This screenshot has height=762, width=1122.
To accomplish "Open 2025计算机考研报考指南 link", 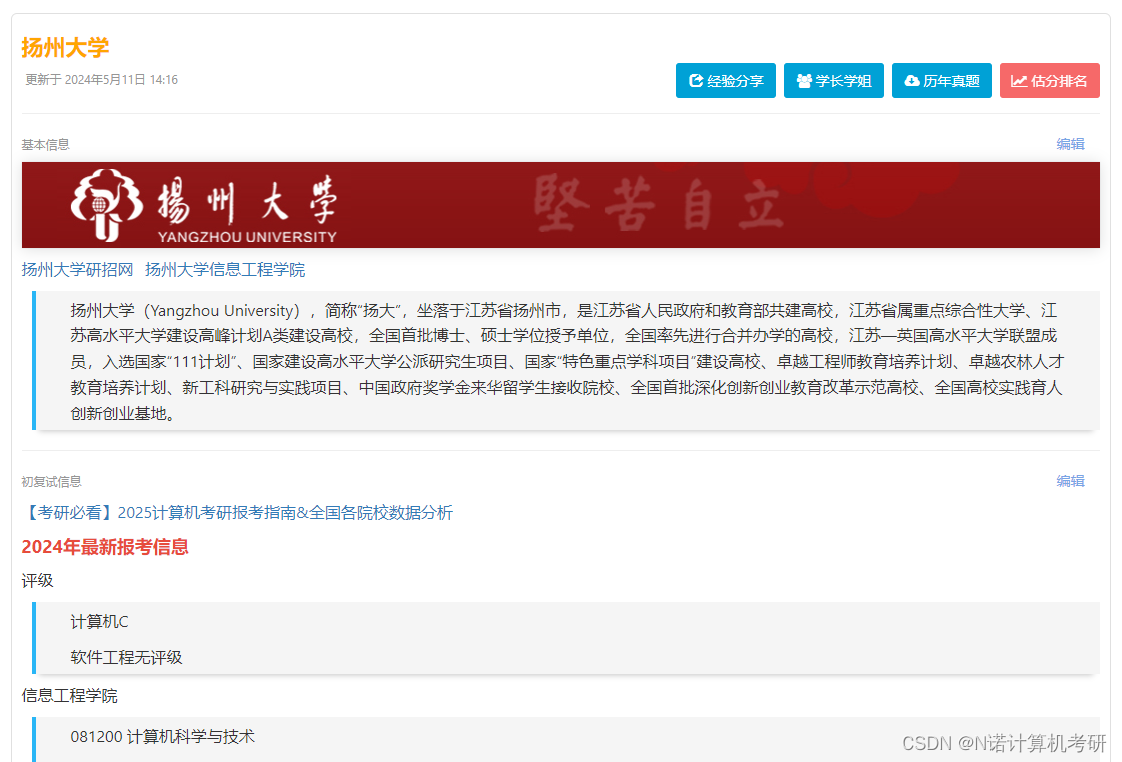I will coord(237,513).
